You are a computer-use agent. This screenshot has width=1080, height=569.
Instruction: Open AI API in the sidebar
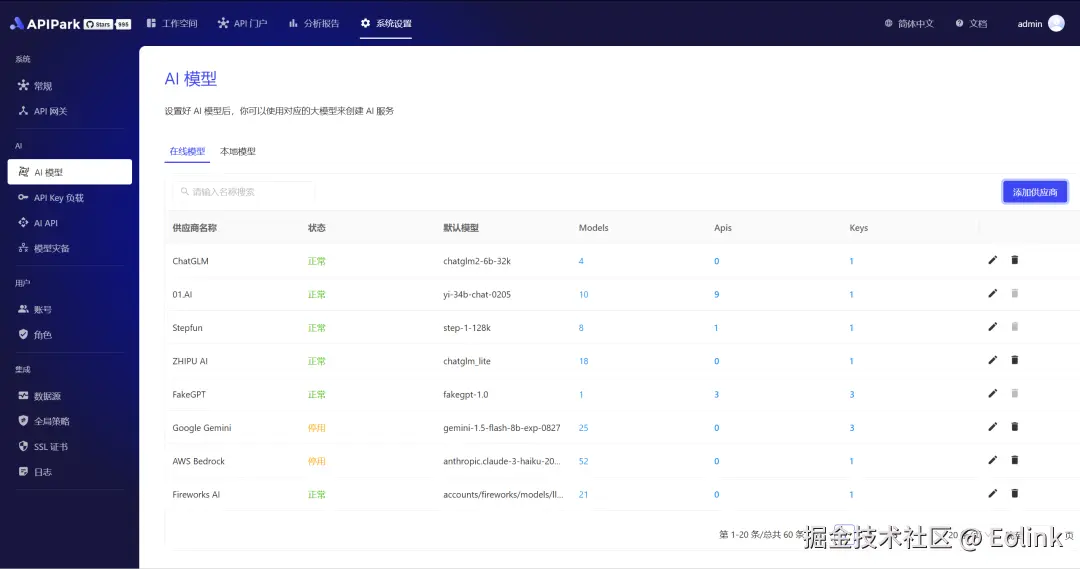[x=70, y=223]
